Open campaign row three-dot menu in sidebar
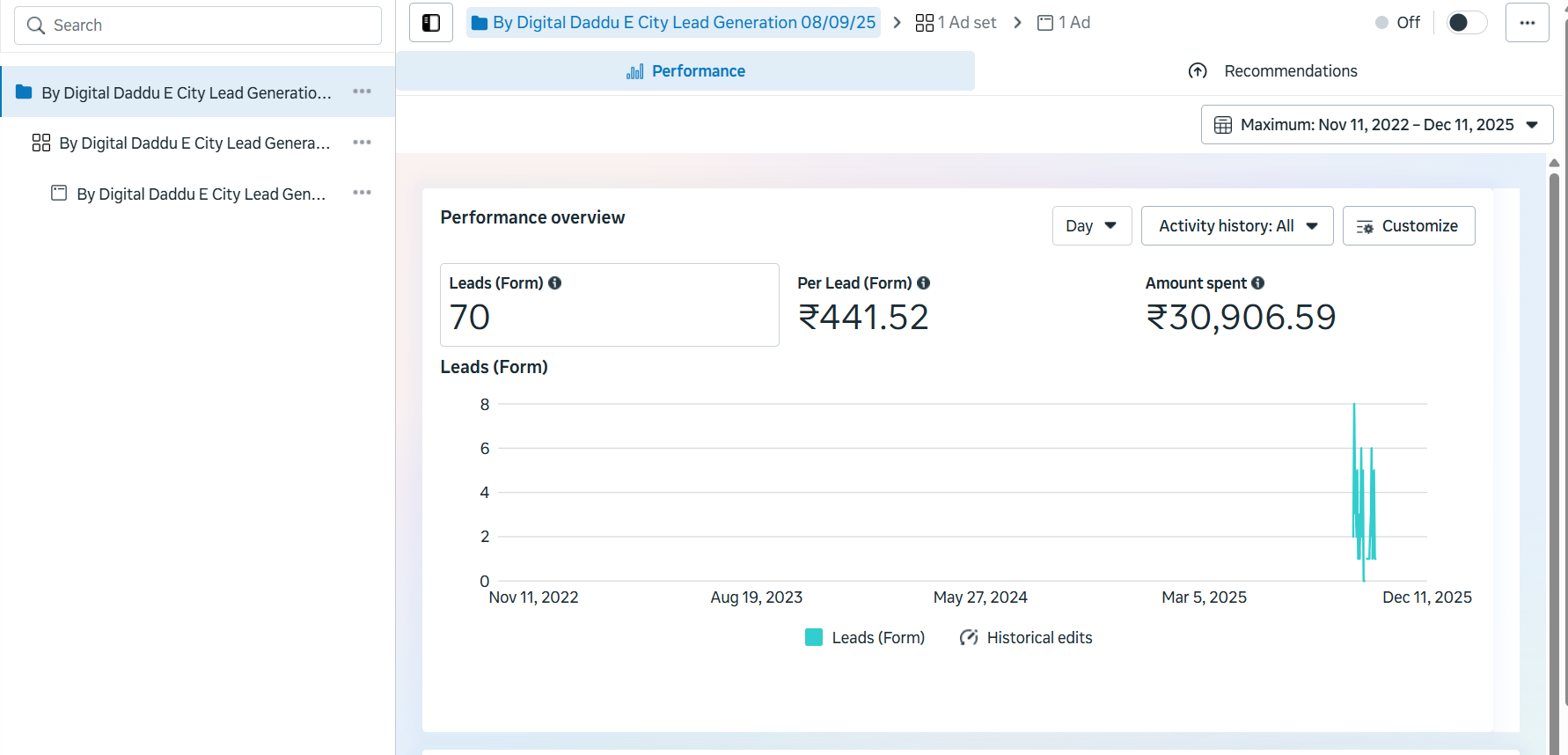Image resolution: width=1568 pixels, height=755 pixels. (362, 92)
